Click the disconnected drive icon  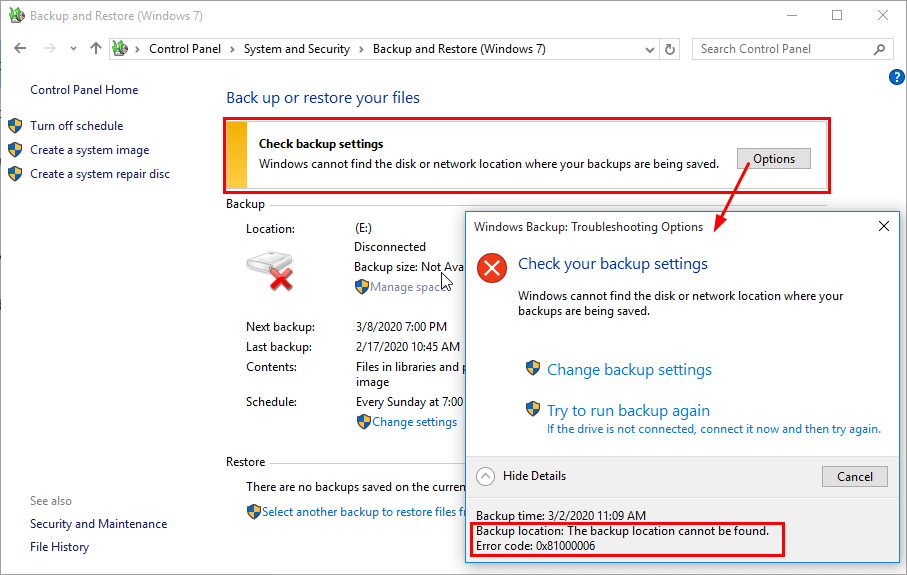[270, 270]
